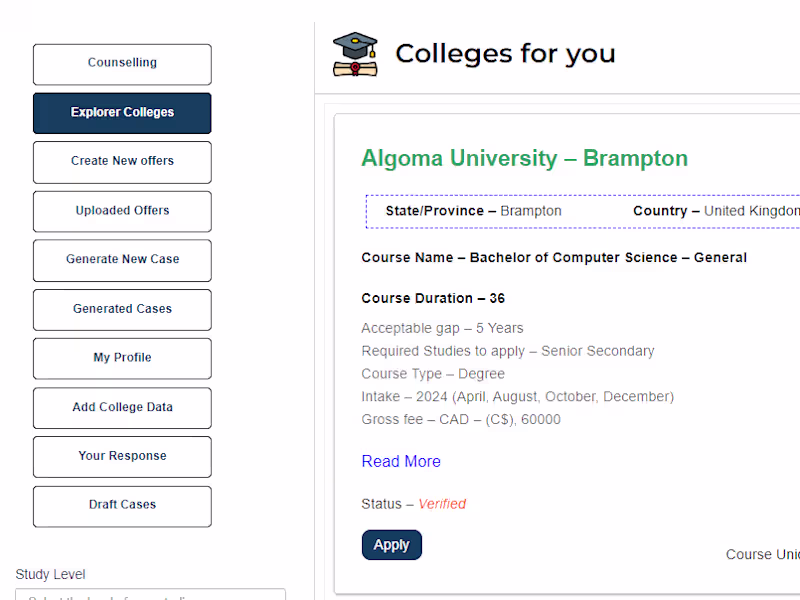Click Algoma University – Brampton title
The image size is (800, 600).
click(x=524, y=158)
